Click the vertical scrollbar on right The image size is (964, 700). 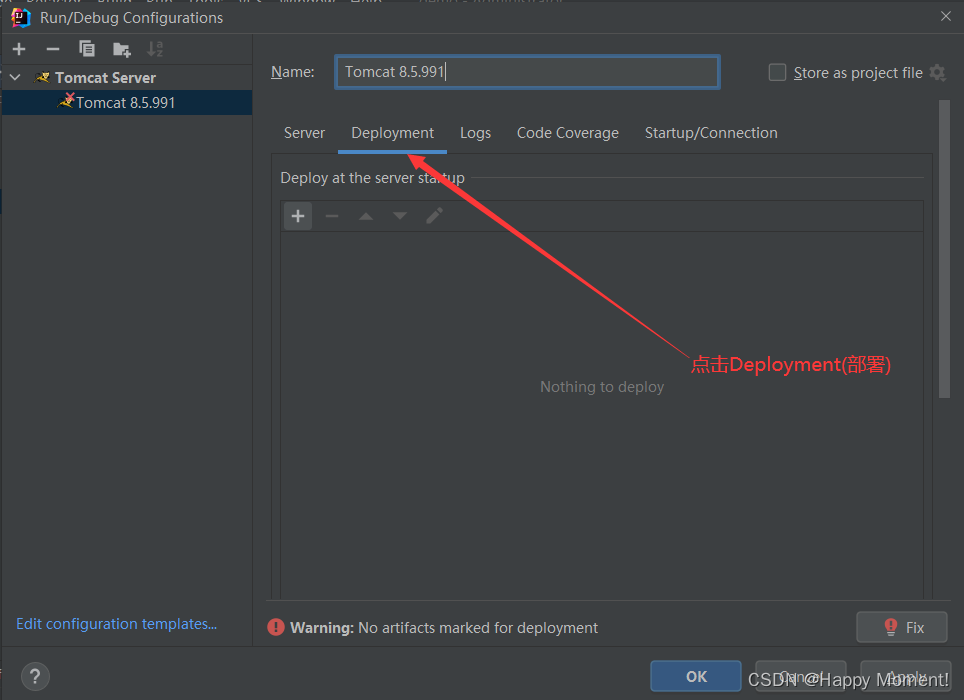(x=944, y=249)
